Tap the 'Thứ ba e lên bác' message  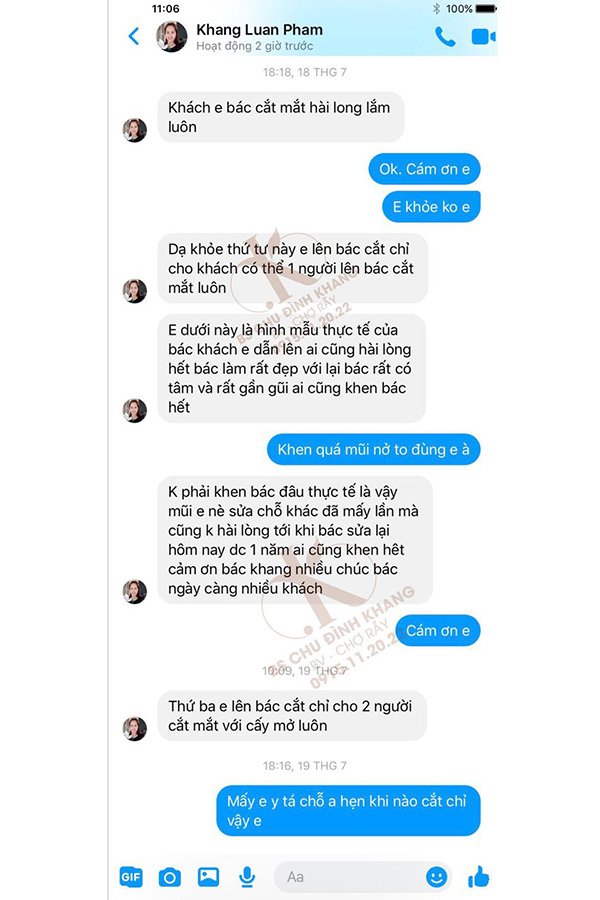click(292, 716)
